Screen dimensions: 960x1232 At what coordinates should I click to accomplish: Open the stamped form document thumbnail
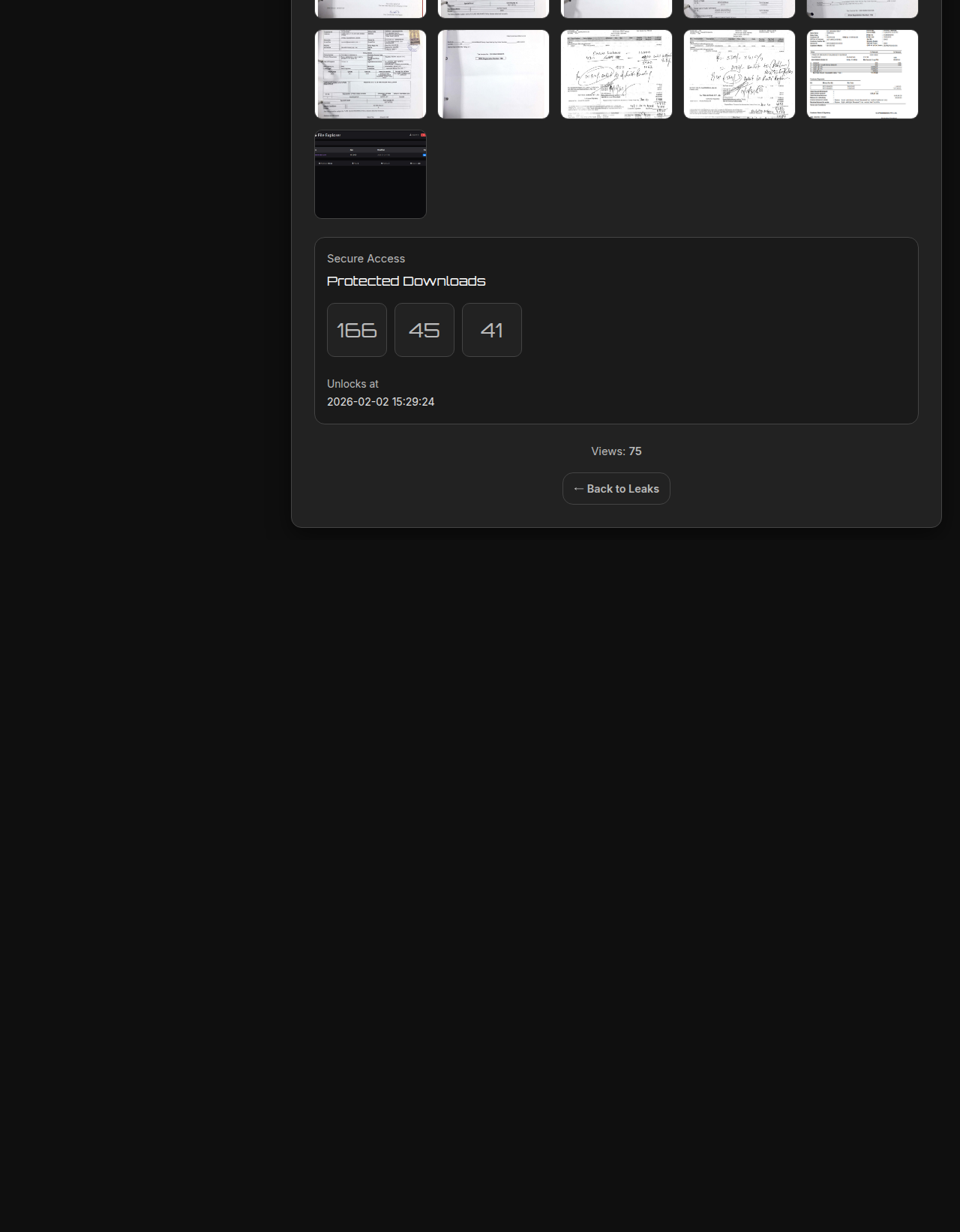click(x=370, y=74)
